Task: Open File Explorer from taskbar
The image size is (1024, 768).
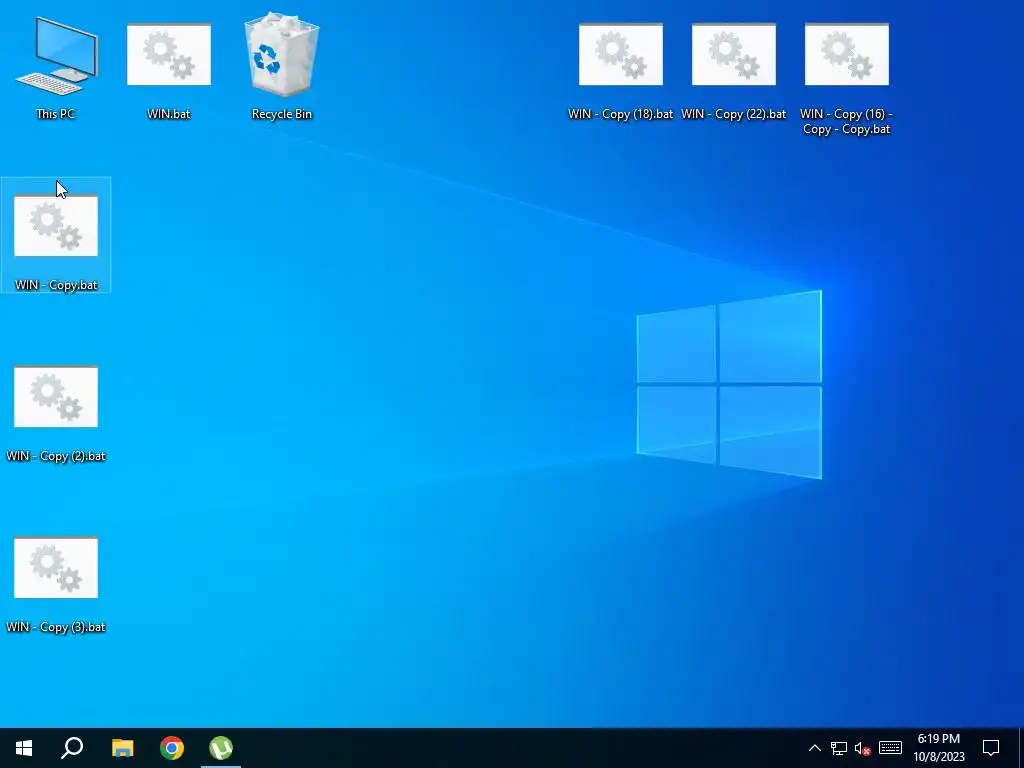Action: 122,748
